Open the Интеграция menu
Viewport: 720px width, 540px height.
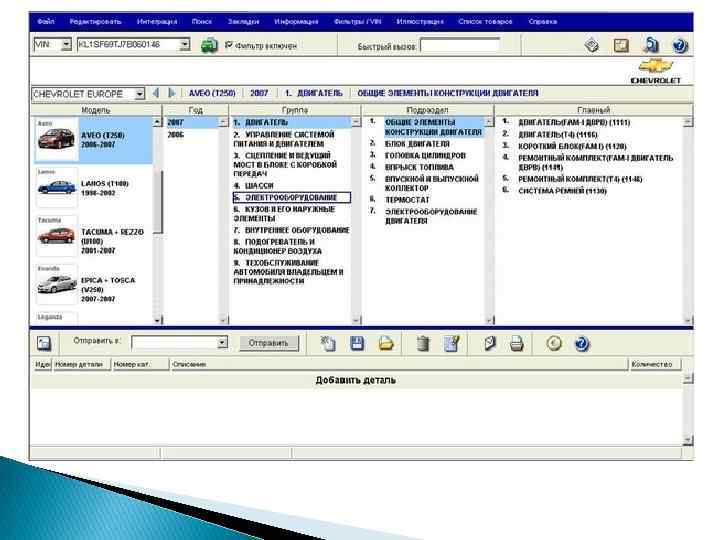coord(157,22)
